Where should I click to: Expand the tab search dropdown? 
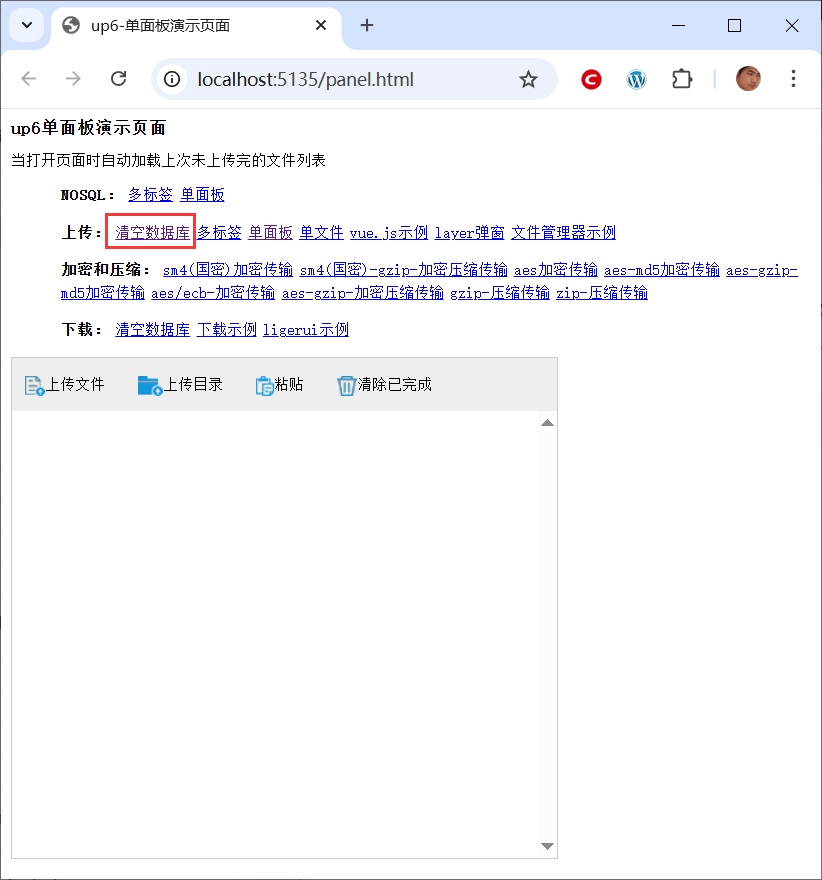tap(27, 25)
